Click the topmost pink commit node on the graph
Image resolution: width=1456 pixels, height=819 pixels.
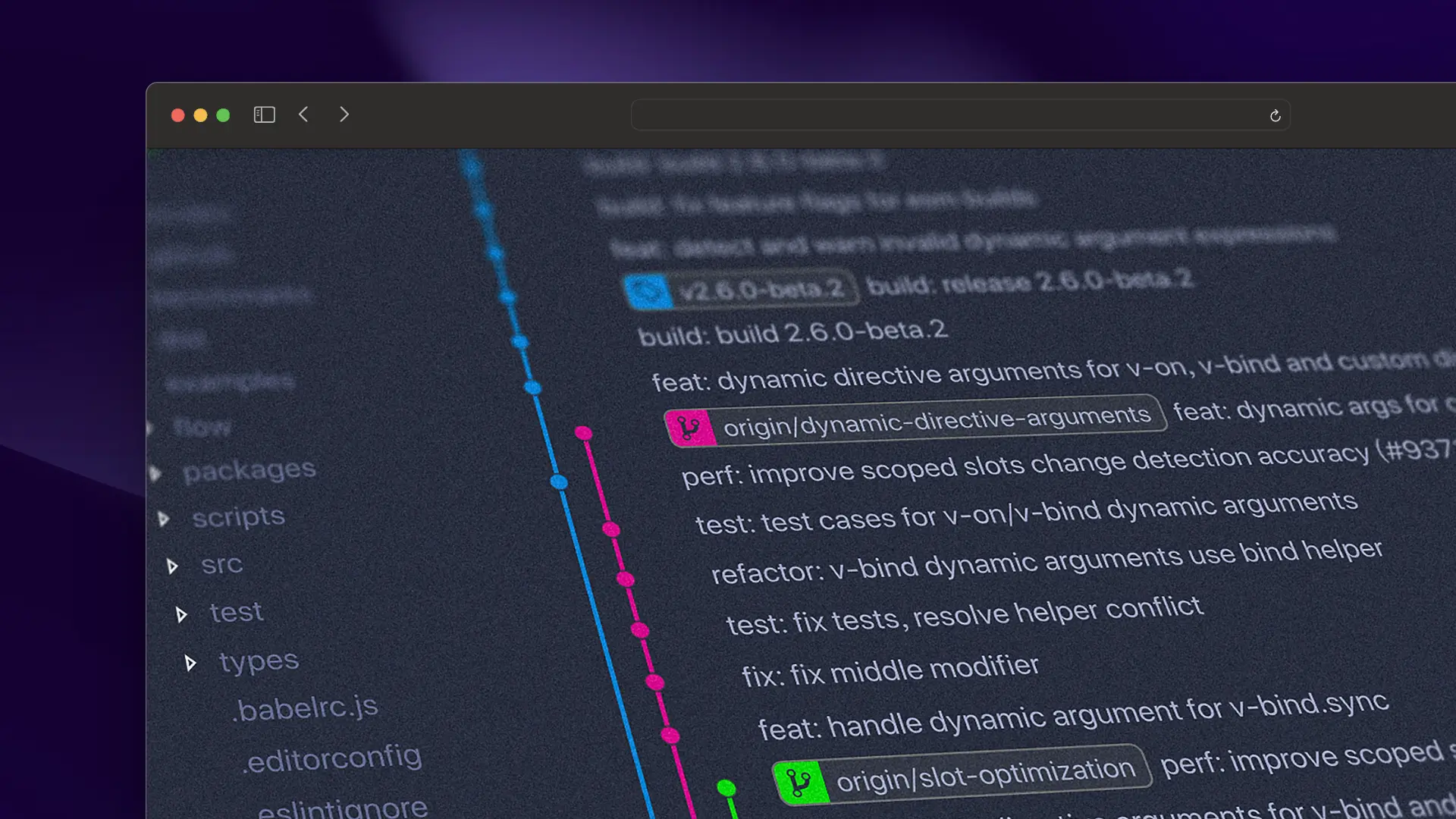[x=583, y=433]
